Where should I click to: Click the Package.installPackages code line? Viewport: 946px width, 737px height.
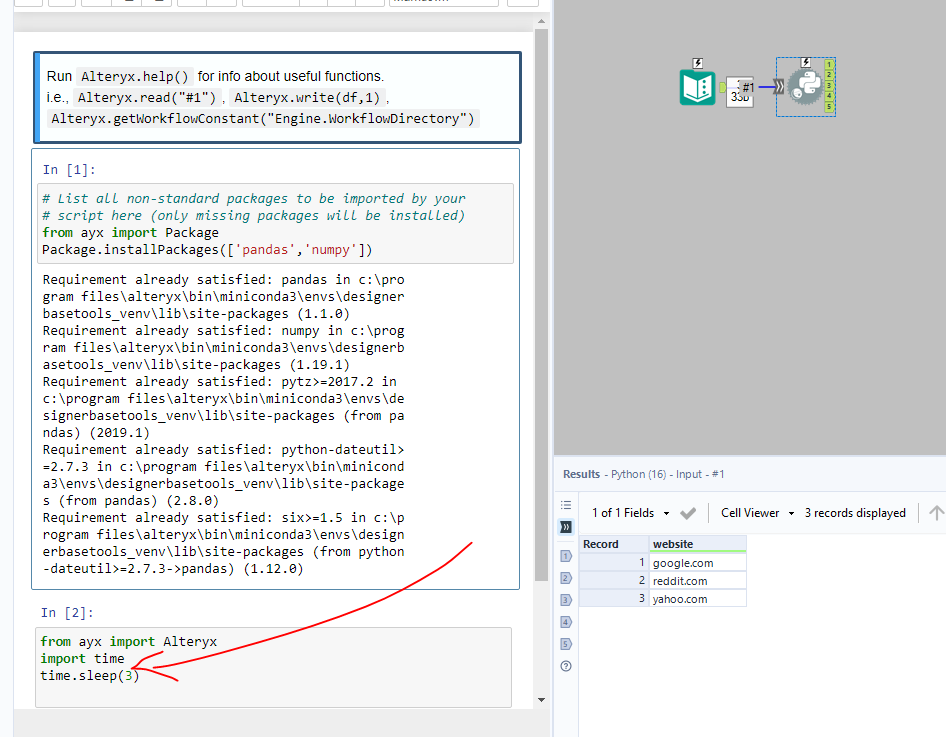click(x=207, y=250)
